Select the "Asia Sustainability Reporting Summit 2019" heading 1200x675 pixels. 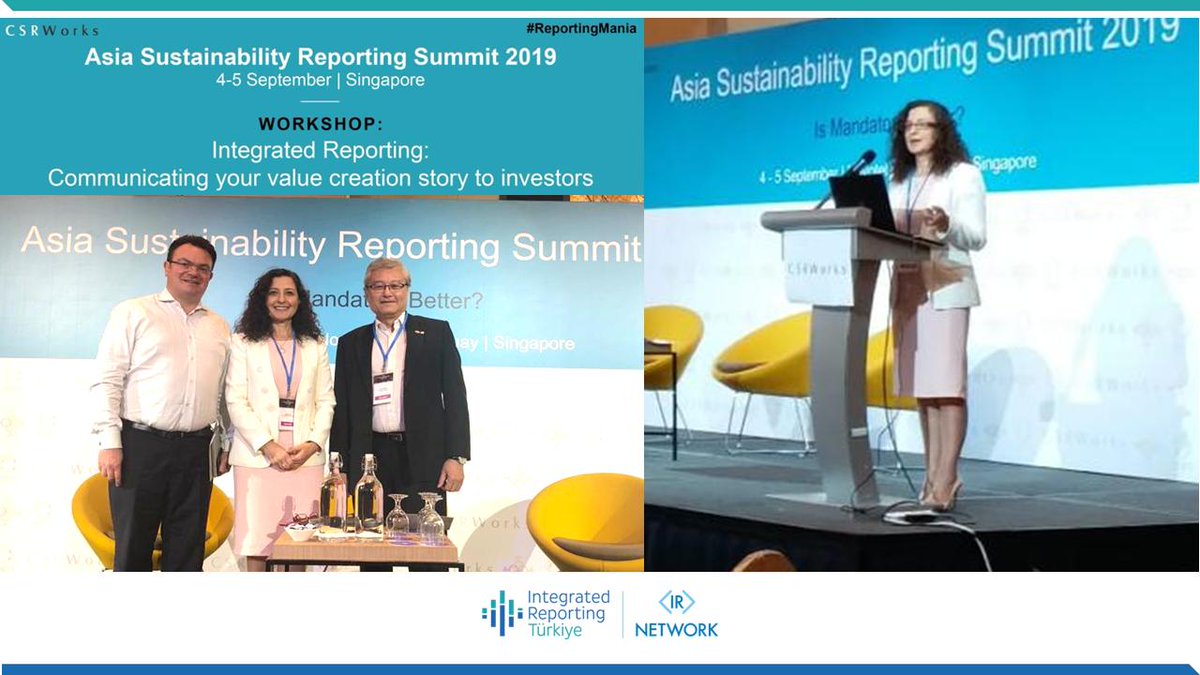321,57
